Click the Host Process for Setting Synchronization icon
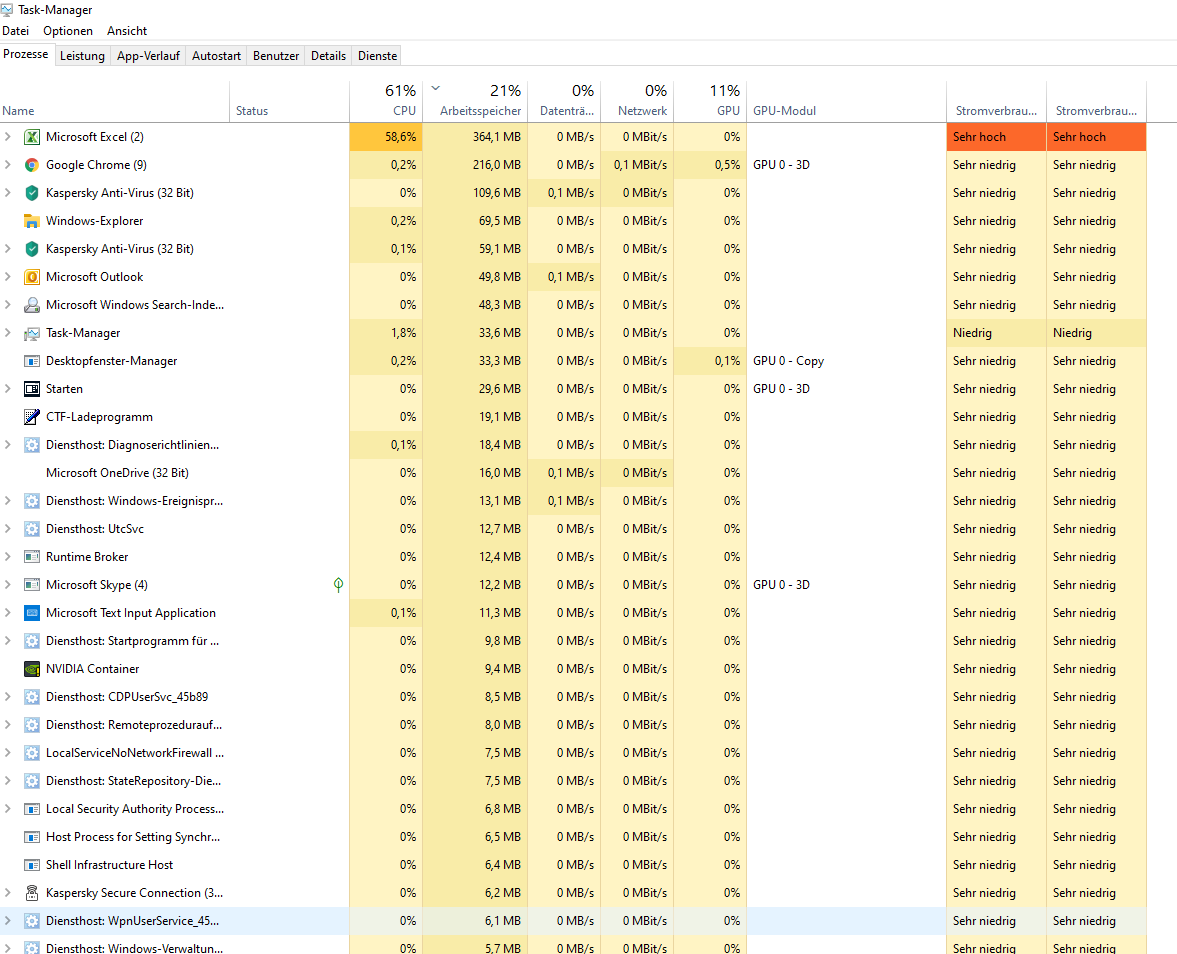The image size is (1177, 954). pos(32,837)
